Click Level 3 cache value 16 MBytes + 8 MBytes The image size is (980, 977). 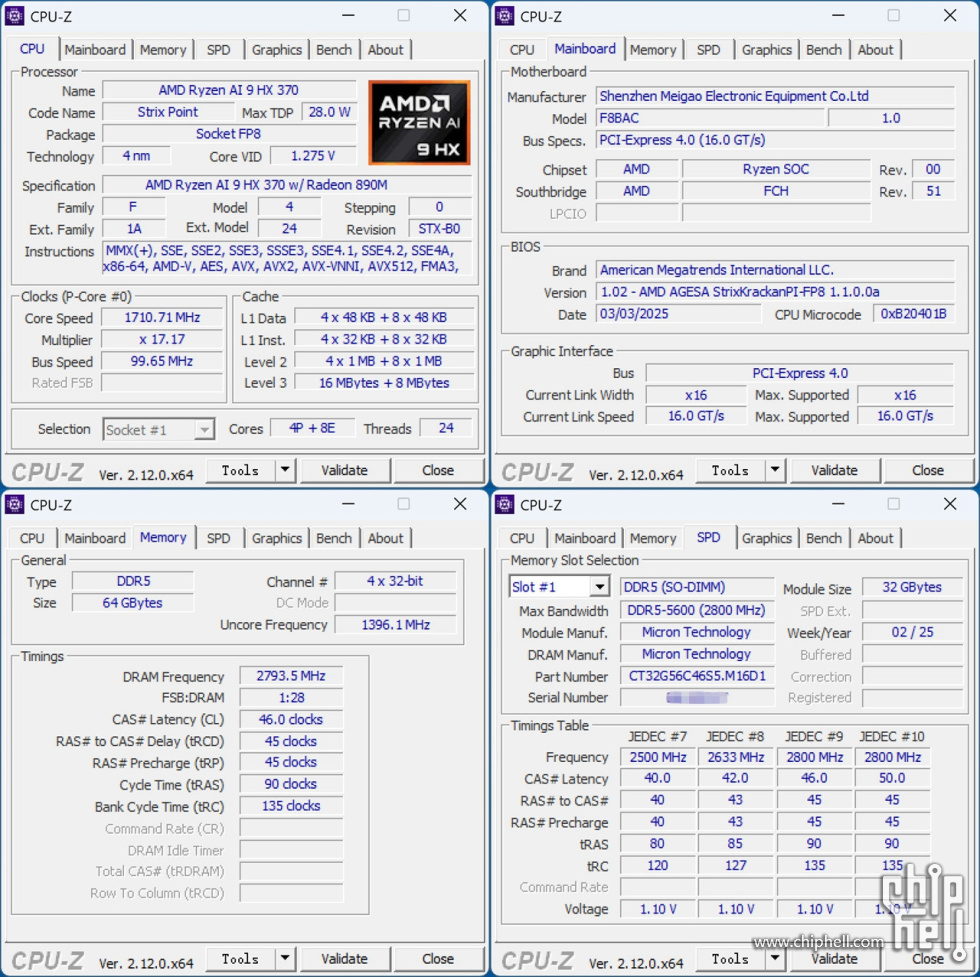[384, 383]
